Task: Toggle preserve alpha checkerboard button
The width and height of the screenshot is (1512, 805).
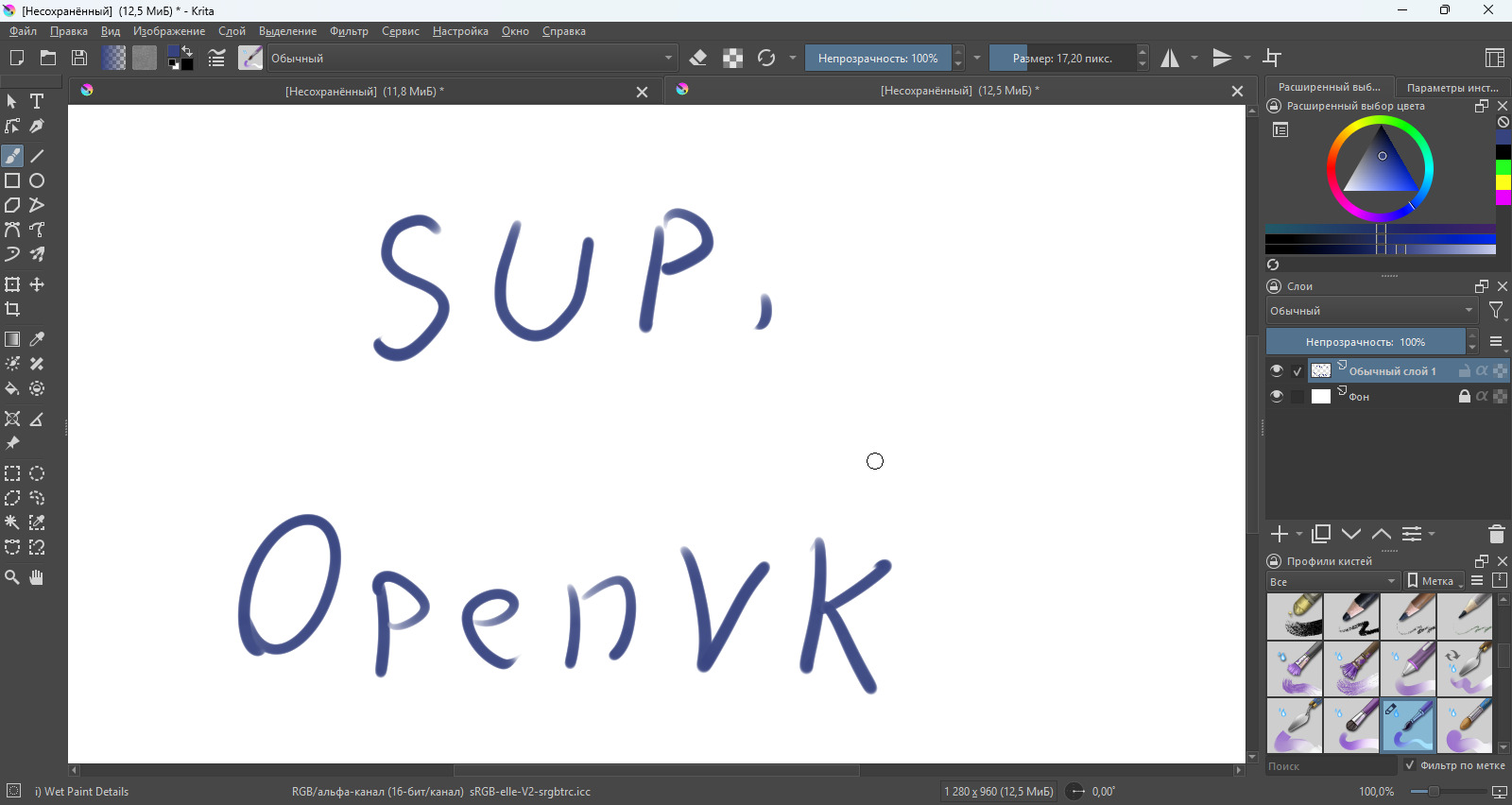Action: pyautogui.click(x=732, y=58)
